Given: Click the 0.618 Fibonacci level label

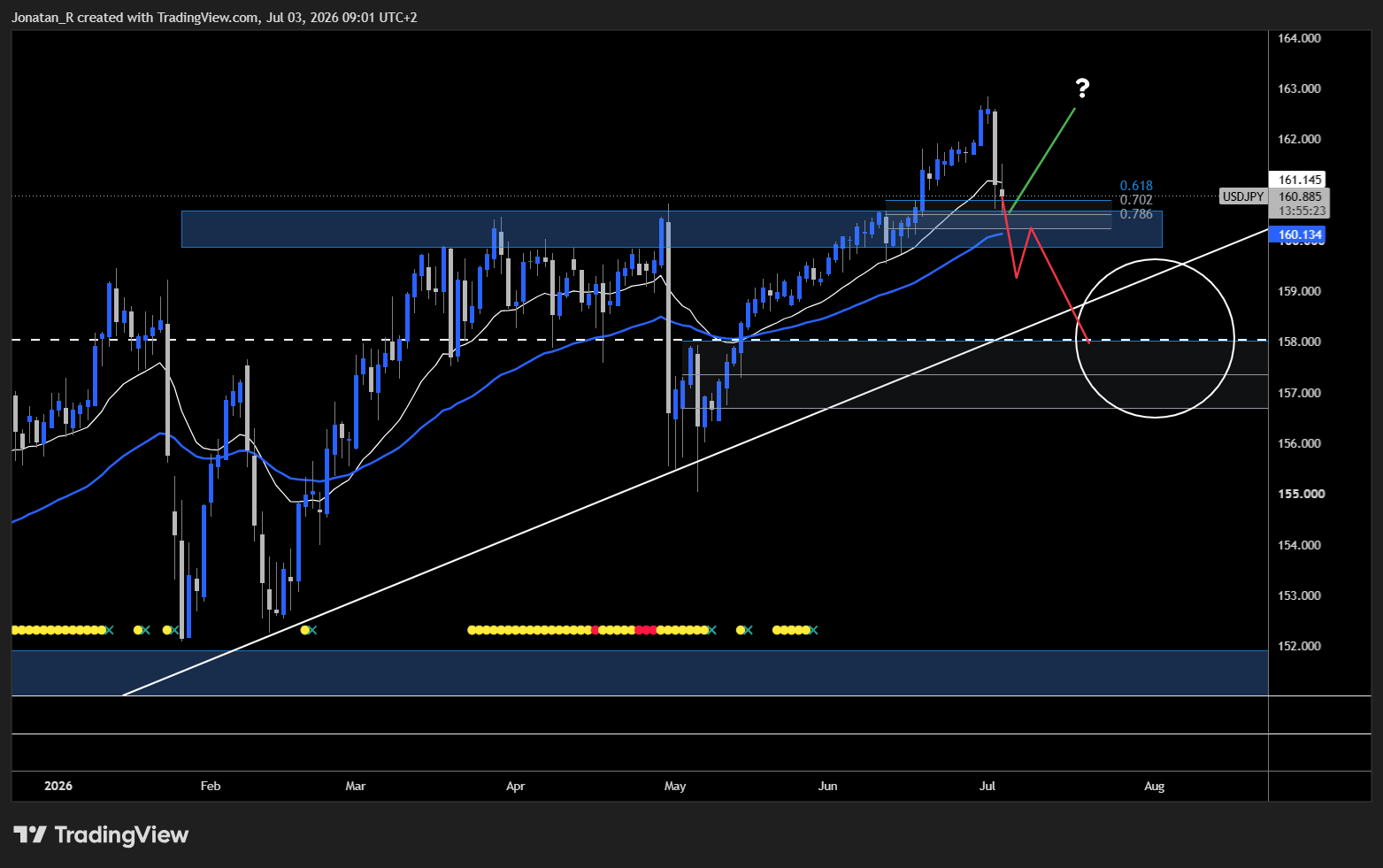Looking at the screenshot, I should tap(1136, 186).
